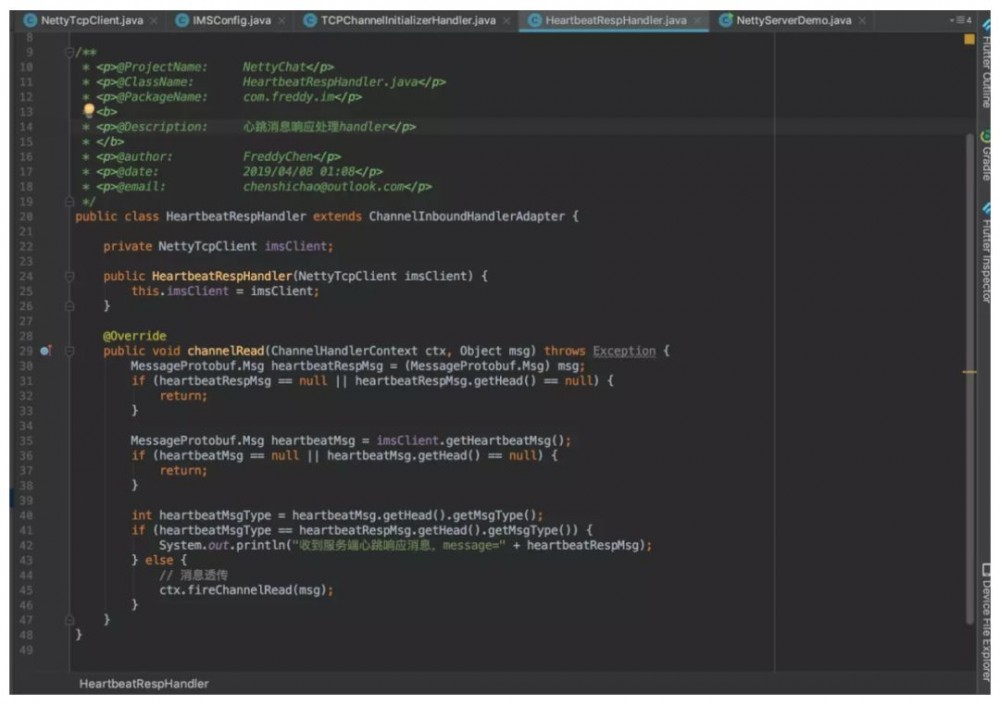Click line number 30 in gutter
1000x705 pixels.
[26, 366]
